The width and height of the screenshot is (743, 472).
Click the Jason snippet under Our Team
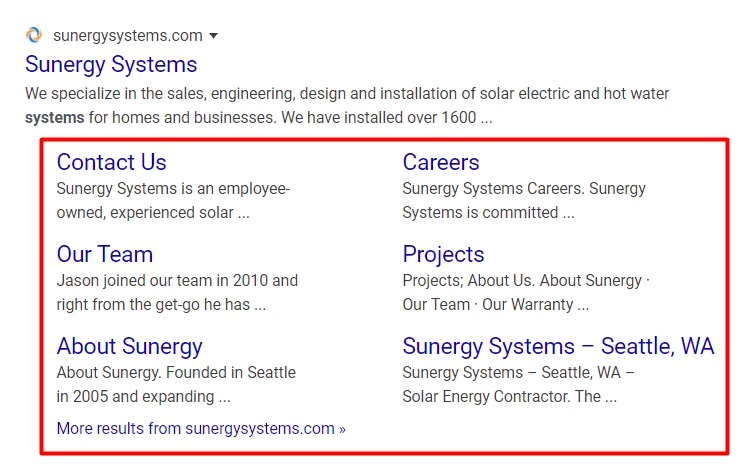point(177,292)
